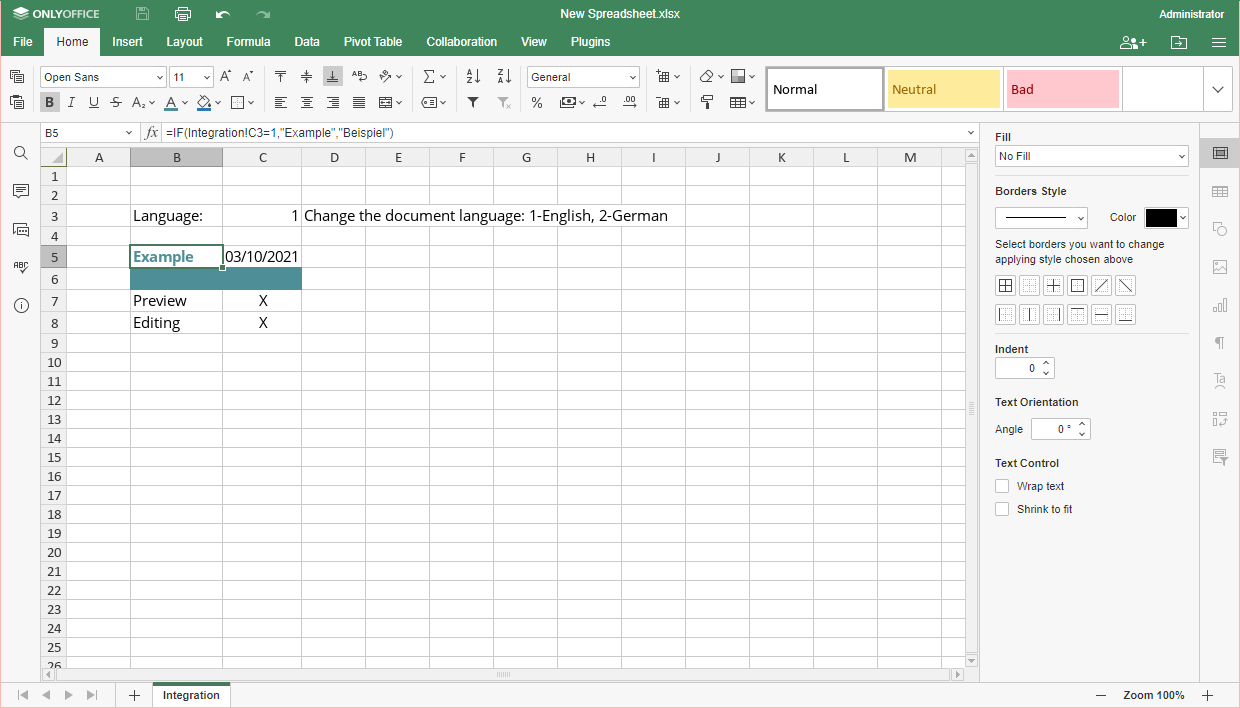Screen dimensions: 1240x708
Task: Apply percent style to cell
Action: tap(537, 102)
